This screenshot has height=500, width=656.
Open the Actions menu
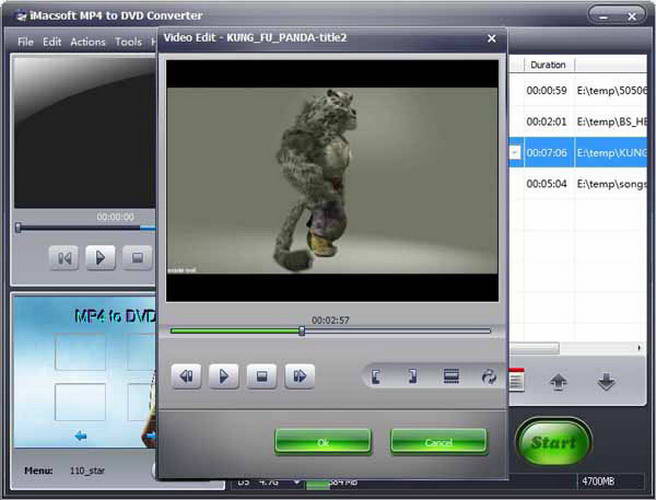point(88,42)
